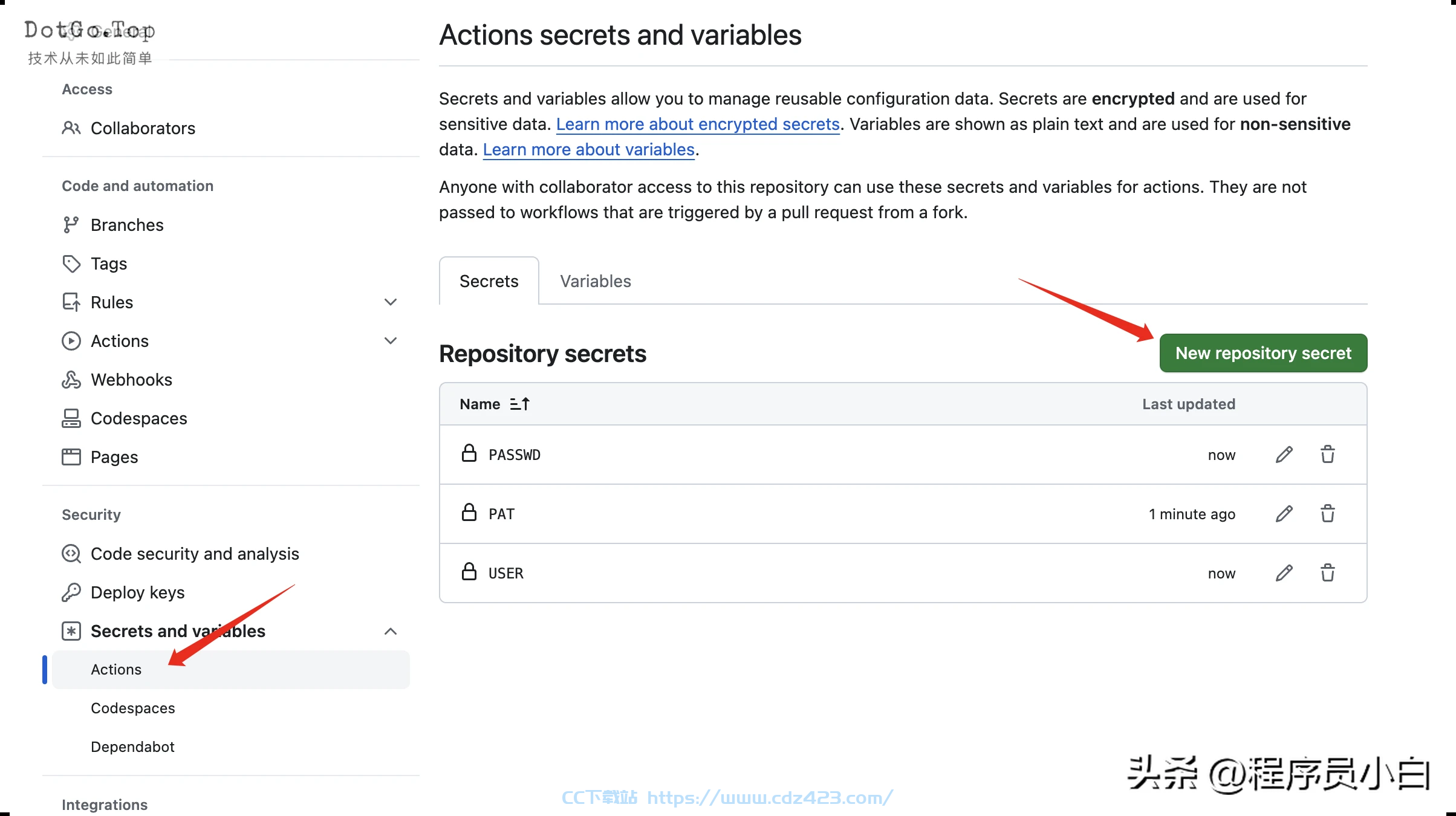The height and width of the screenshot is (816, 1456).
Task: Edit the USER secret with pencil icon
Action: [1284, 573]
